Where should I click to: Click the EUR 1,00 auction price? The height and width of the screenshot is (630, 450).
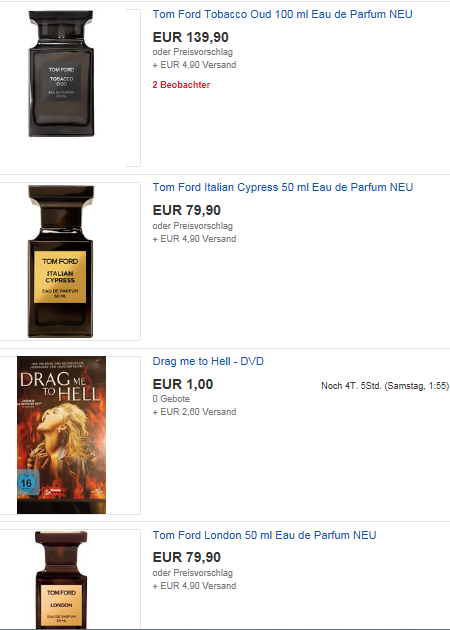point(183,384)
